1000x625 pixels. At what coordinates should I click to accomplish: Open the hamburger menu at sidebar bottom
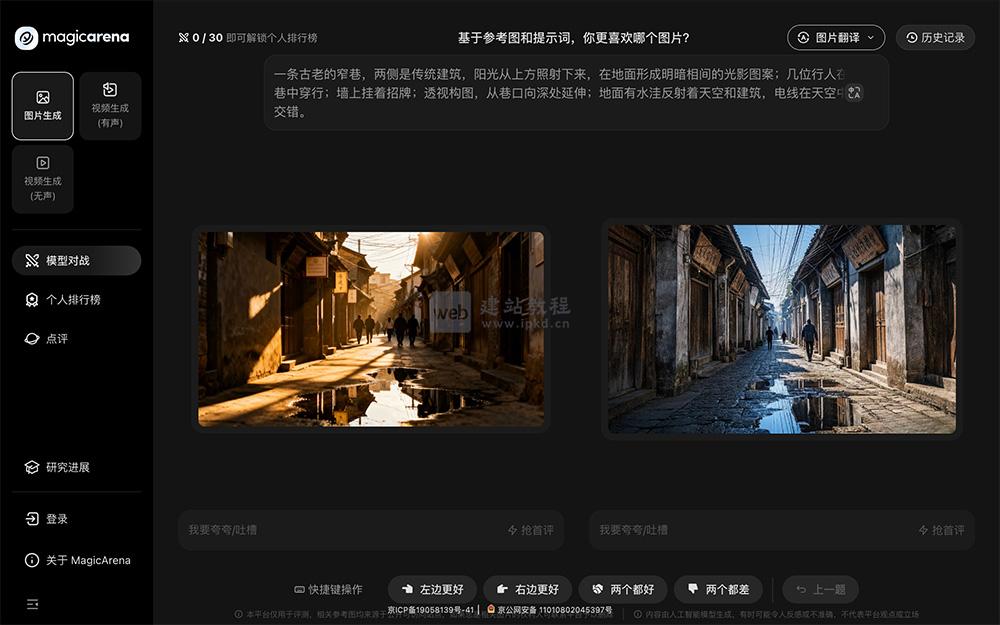(31, 603)
